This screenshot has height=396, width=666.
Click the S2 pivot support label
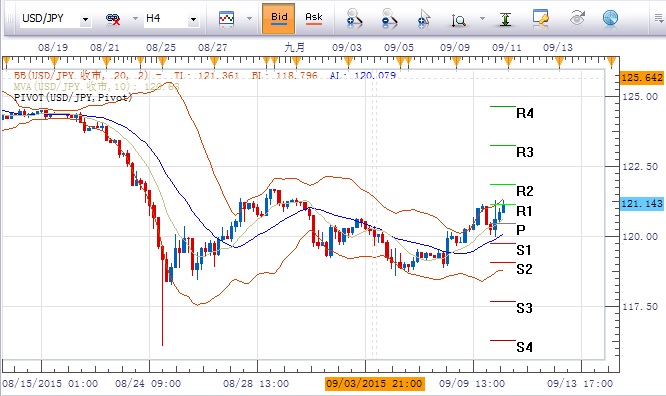524,269
